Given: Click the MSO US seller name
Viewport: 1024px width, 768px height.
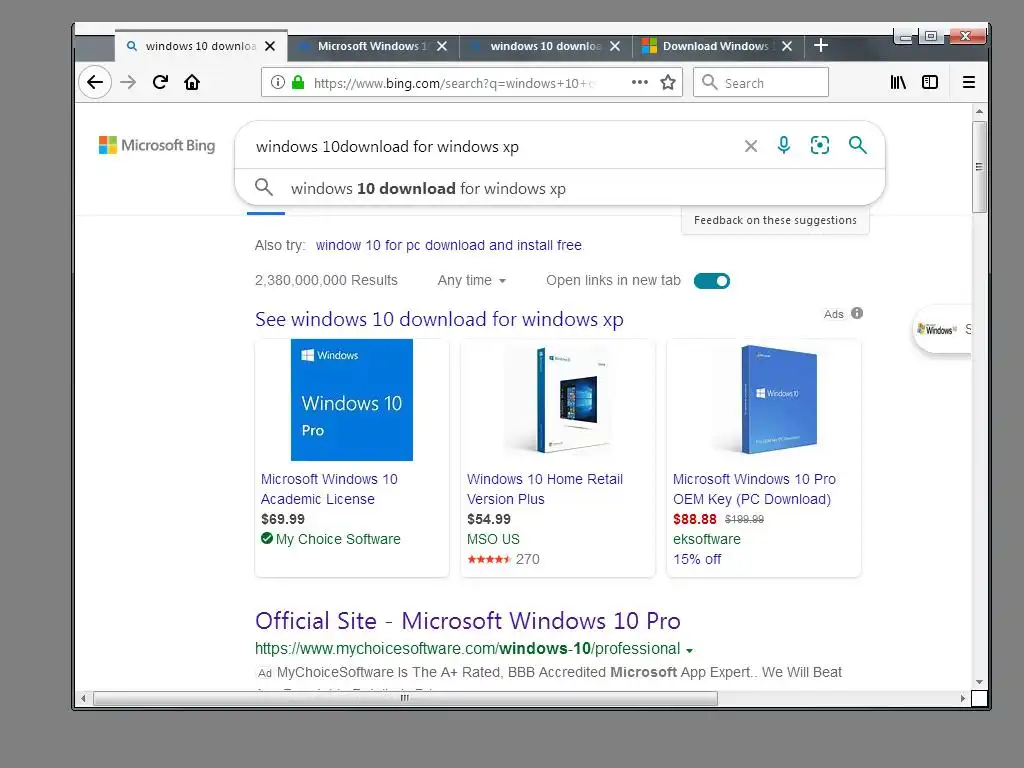Looking at the screenshot, I should point(493,539).
